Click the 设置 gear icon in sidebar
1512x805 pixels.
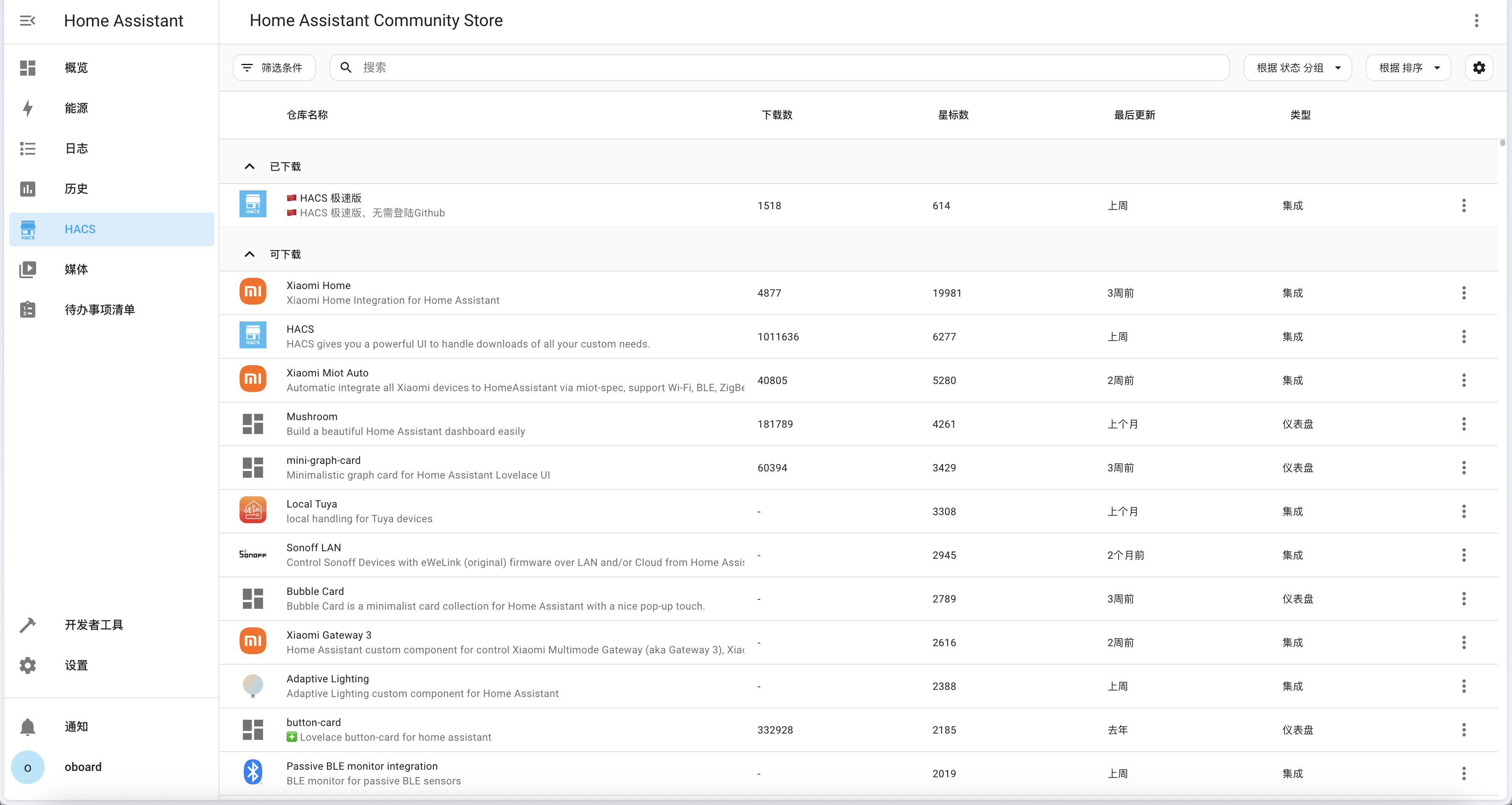[x=28, y=666]
